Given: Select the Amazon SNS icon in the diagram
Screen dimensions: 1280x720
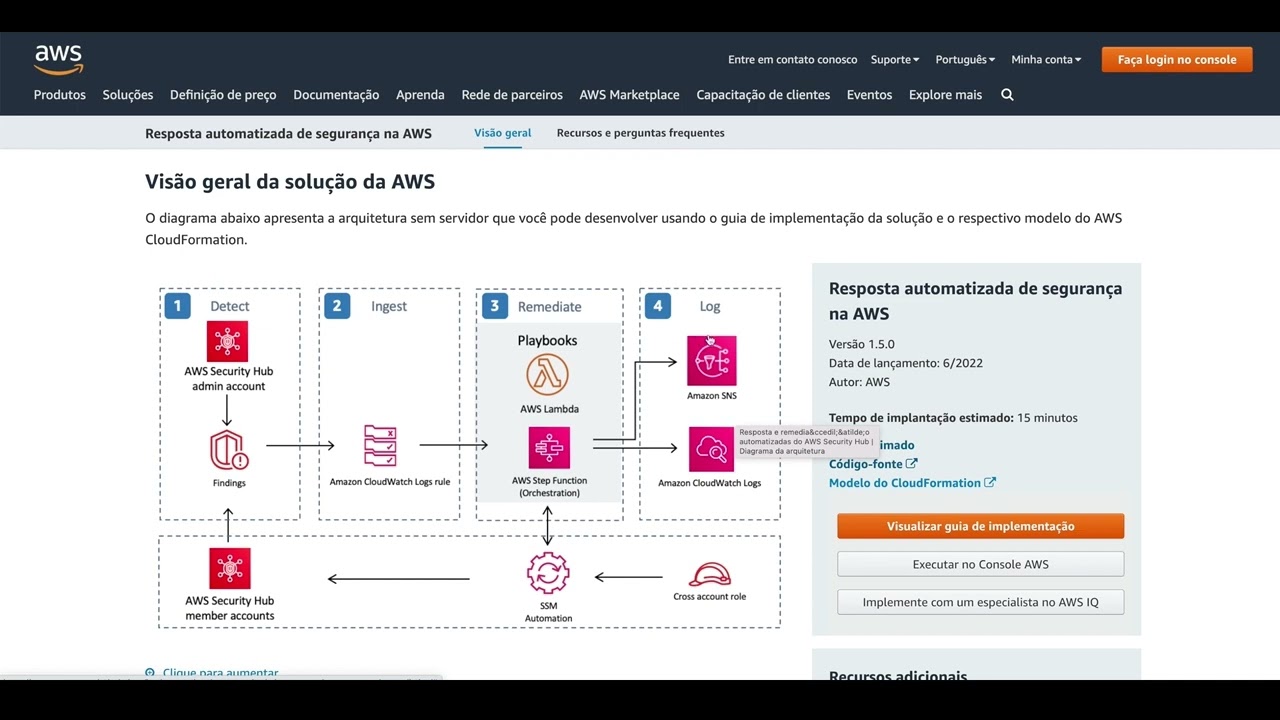Looking at the screenshot, I should pos(711,361).
